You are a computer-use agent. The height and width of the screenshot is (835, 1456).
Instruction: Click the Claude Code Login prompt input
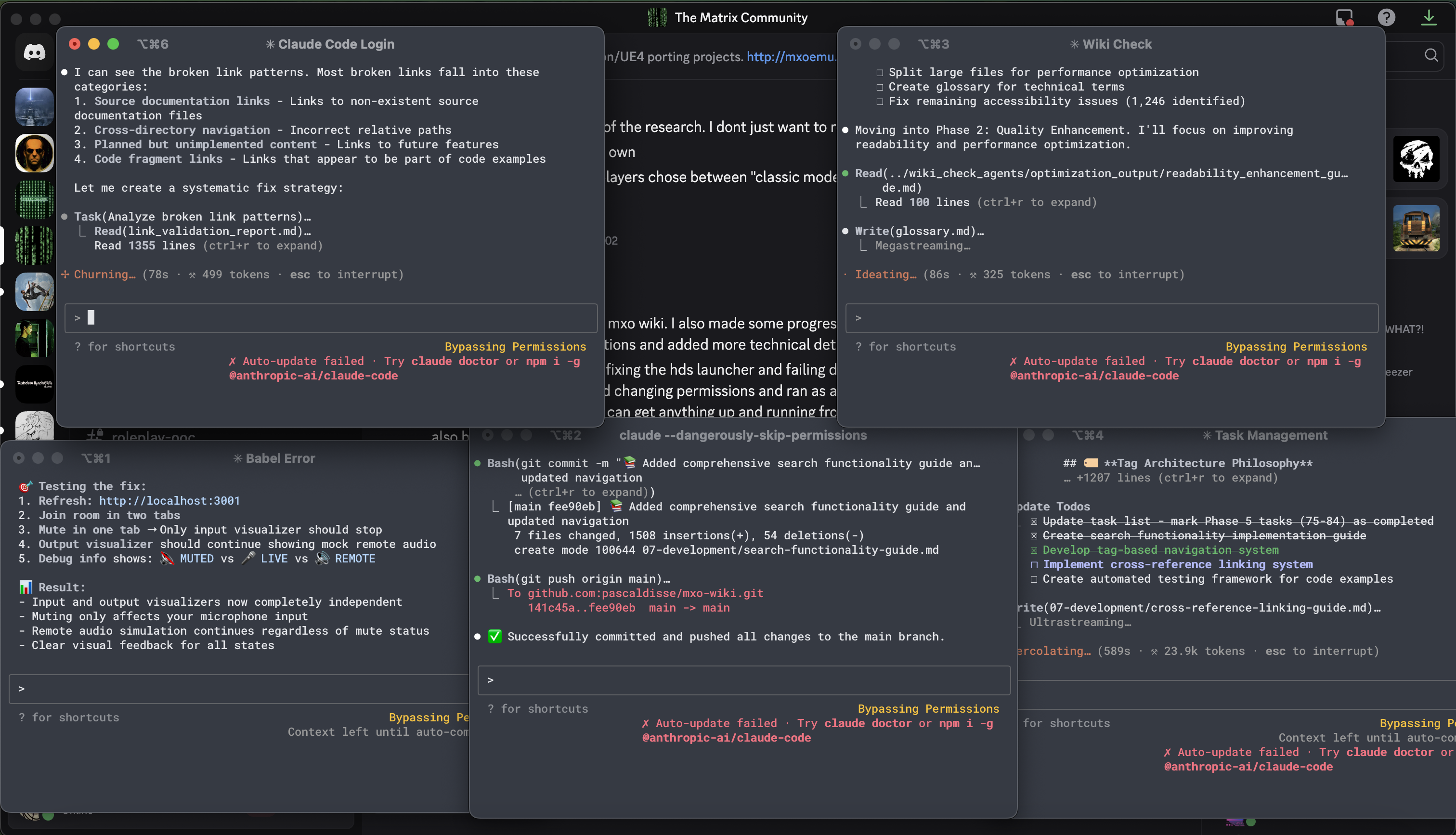point(331,318)
